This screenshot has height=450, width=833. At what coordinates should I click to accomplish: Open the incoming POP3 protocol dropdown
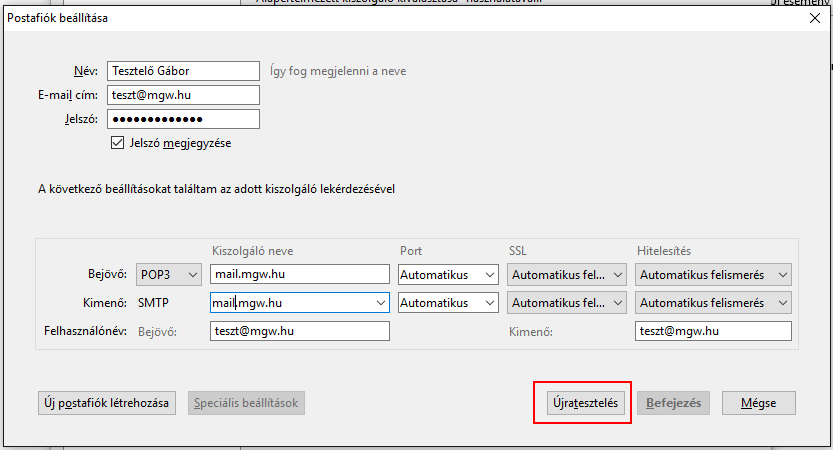[x=168, y=274]
